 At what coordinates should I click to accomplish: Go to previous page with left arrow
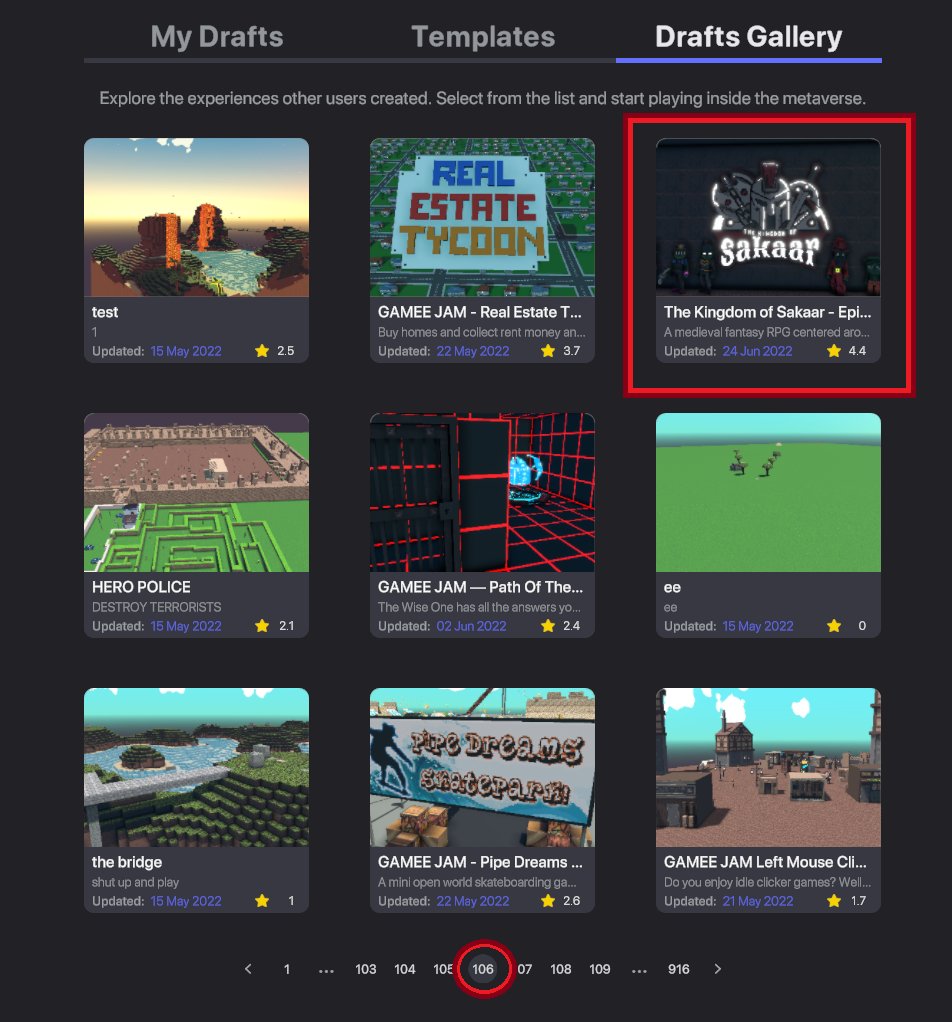(x=248, y=969)
